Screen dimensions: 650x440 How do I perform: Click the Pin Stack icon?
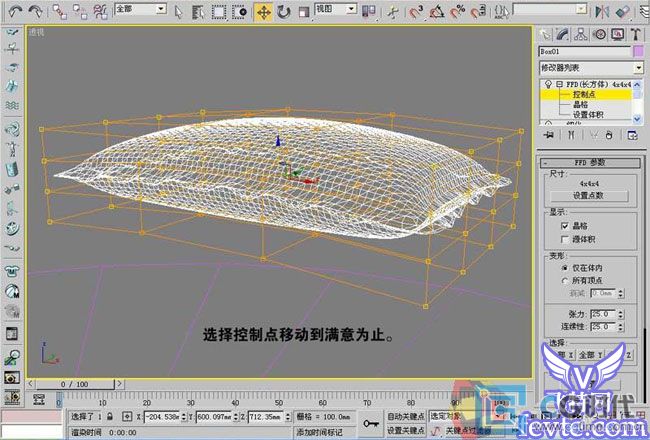coord(549,135)
